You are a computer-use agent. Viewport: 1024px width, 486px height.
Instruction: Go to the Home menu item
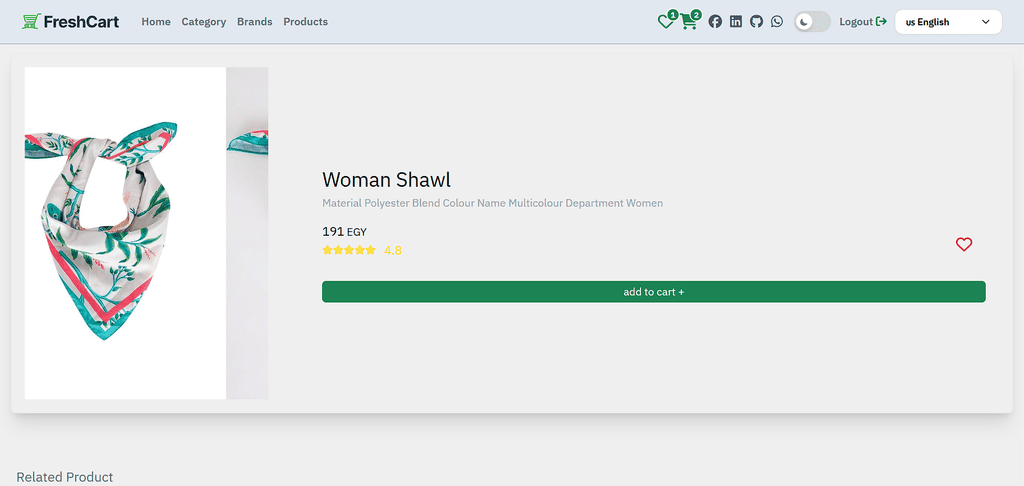[x=156, y=22]
